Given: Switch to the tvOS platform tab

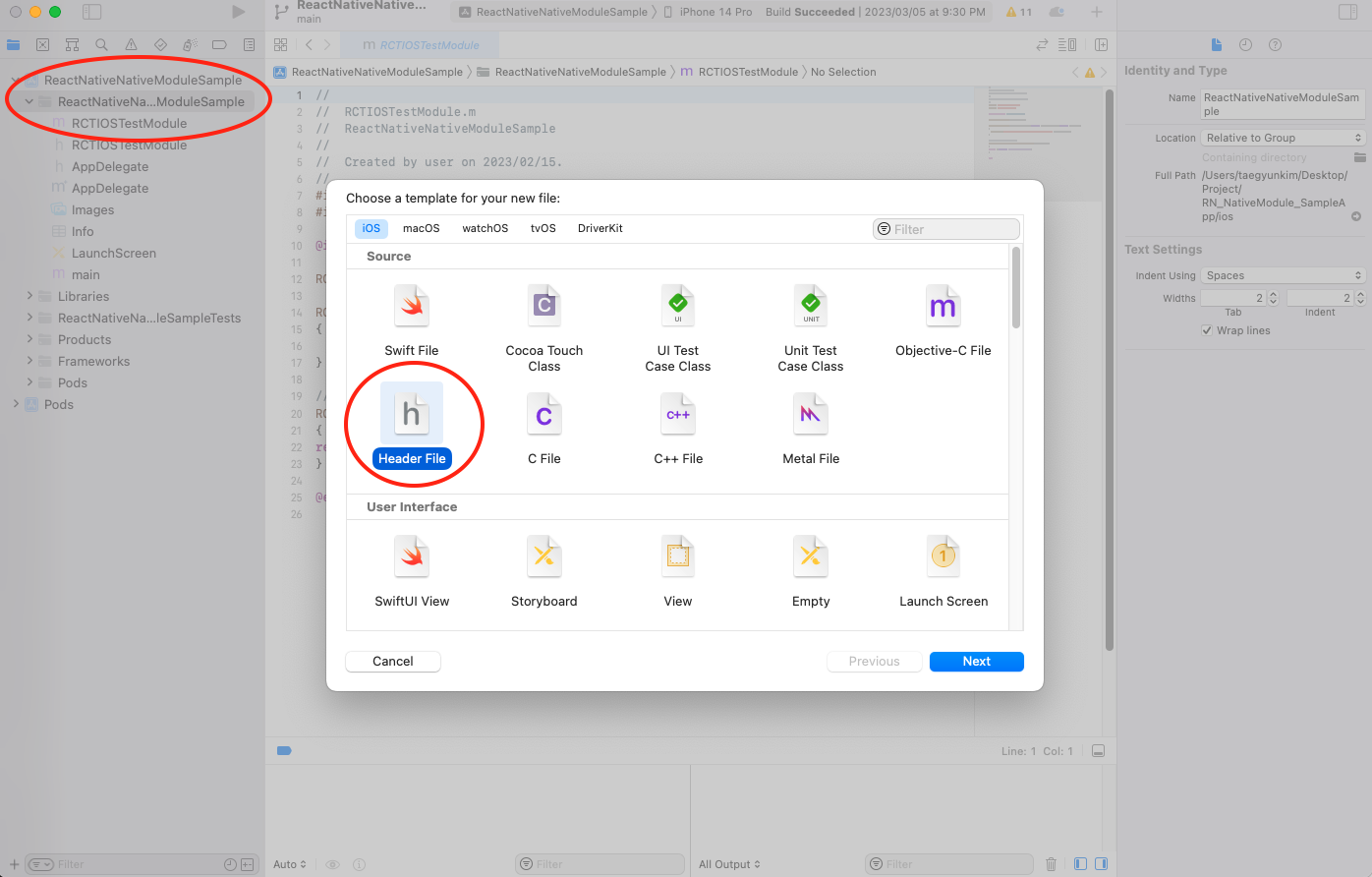Looking at the screenshot, I should click(x=543, y=228).
